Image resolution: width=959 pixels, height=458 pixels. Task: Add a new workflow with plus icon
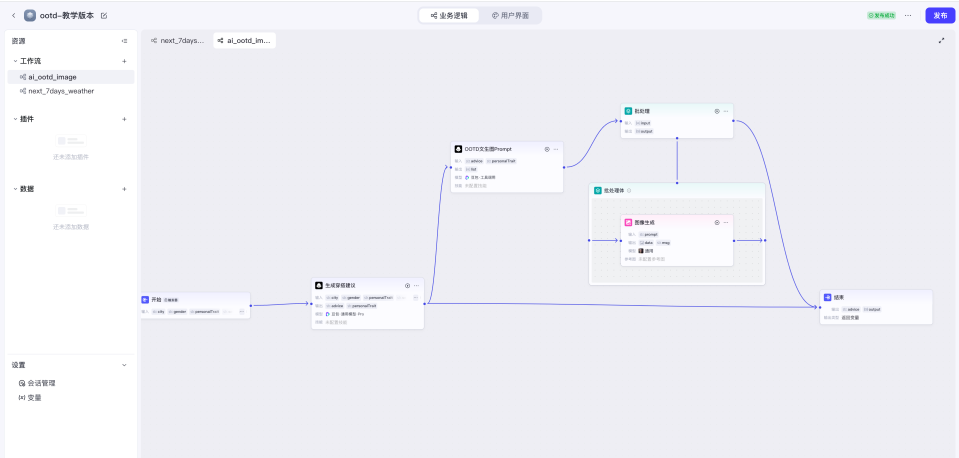[124, 61]
